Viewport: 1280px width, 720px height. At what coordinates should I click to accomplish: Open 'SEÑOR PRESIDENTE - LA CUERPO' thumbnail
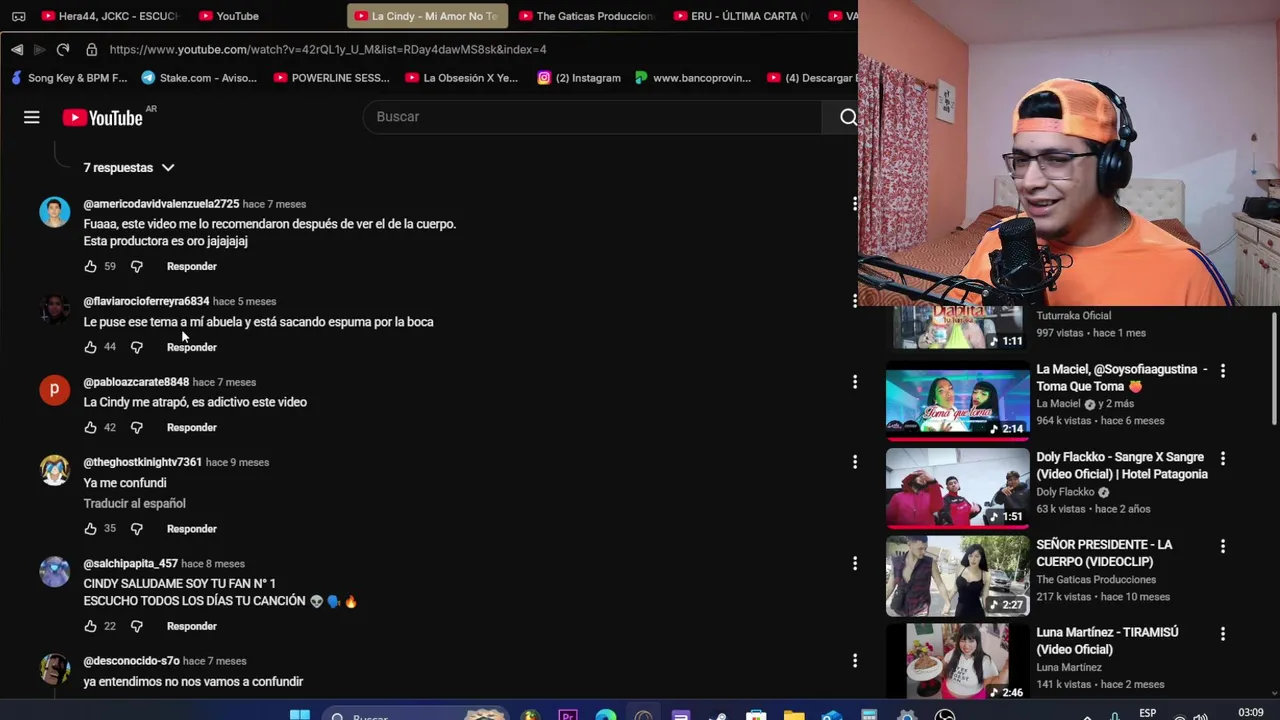coord(957,576)
